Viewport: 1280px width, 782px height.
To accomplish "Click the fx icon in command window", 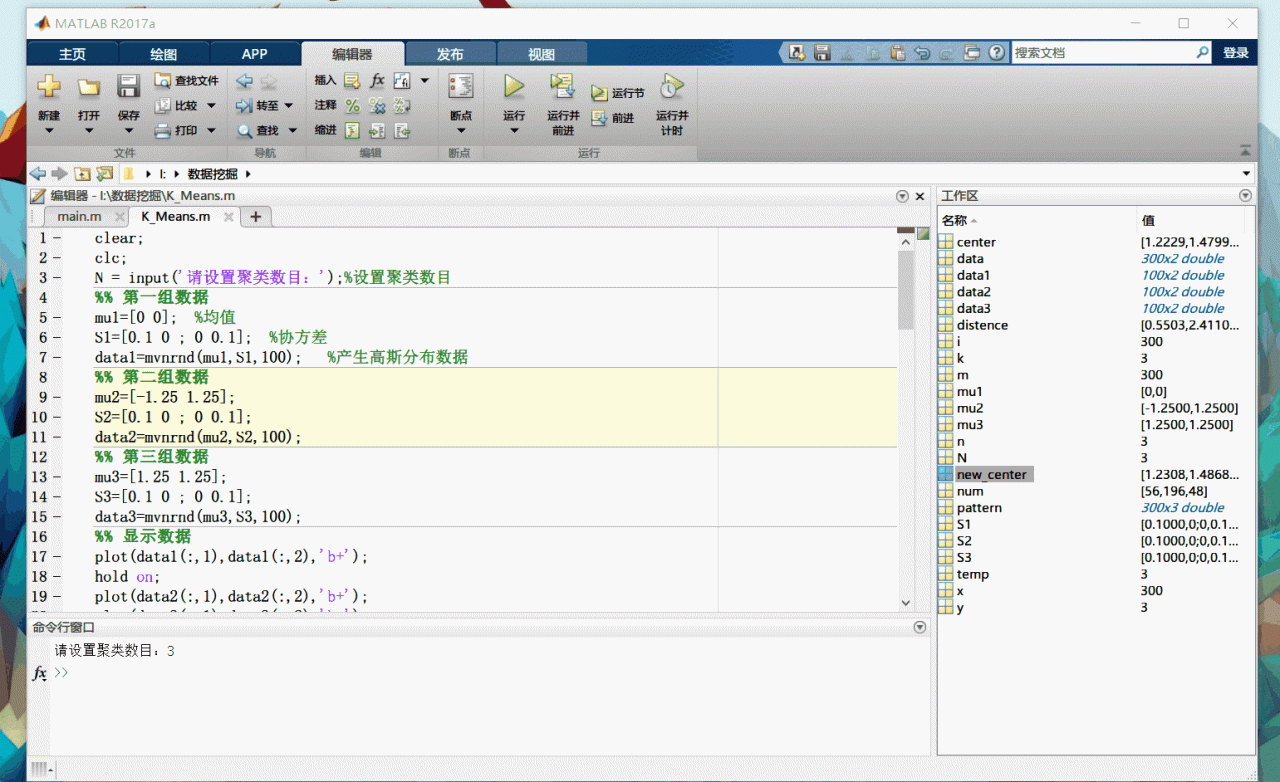I will tap(39, 673).
